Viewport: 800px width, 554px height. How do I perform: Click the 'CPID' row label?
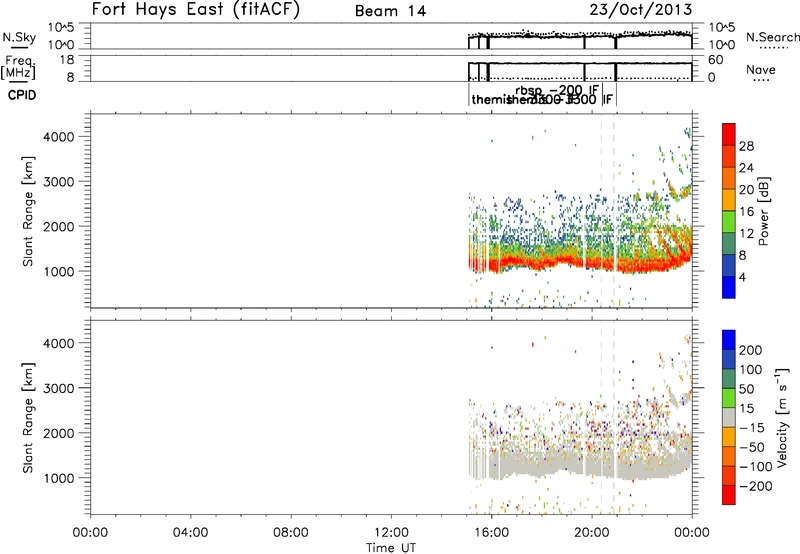coord(22,95)
